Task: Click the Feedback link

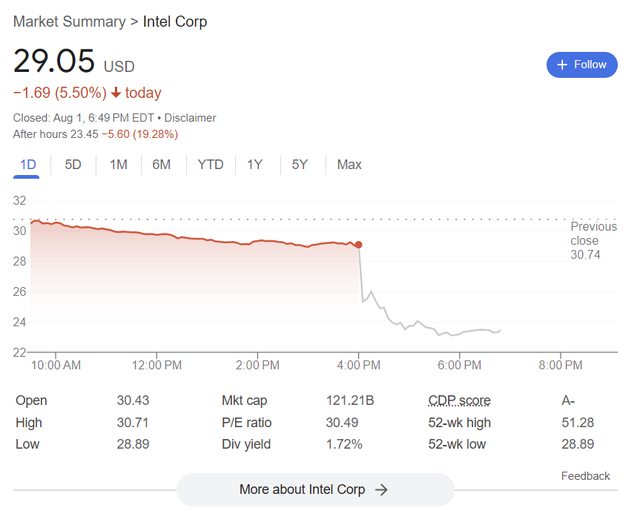Action: 585,476
